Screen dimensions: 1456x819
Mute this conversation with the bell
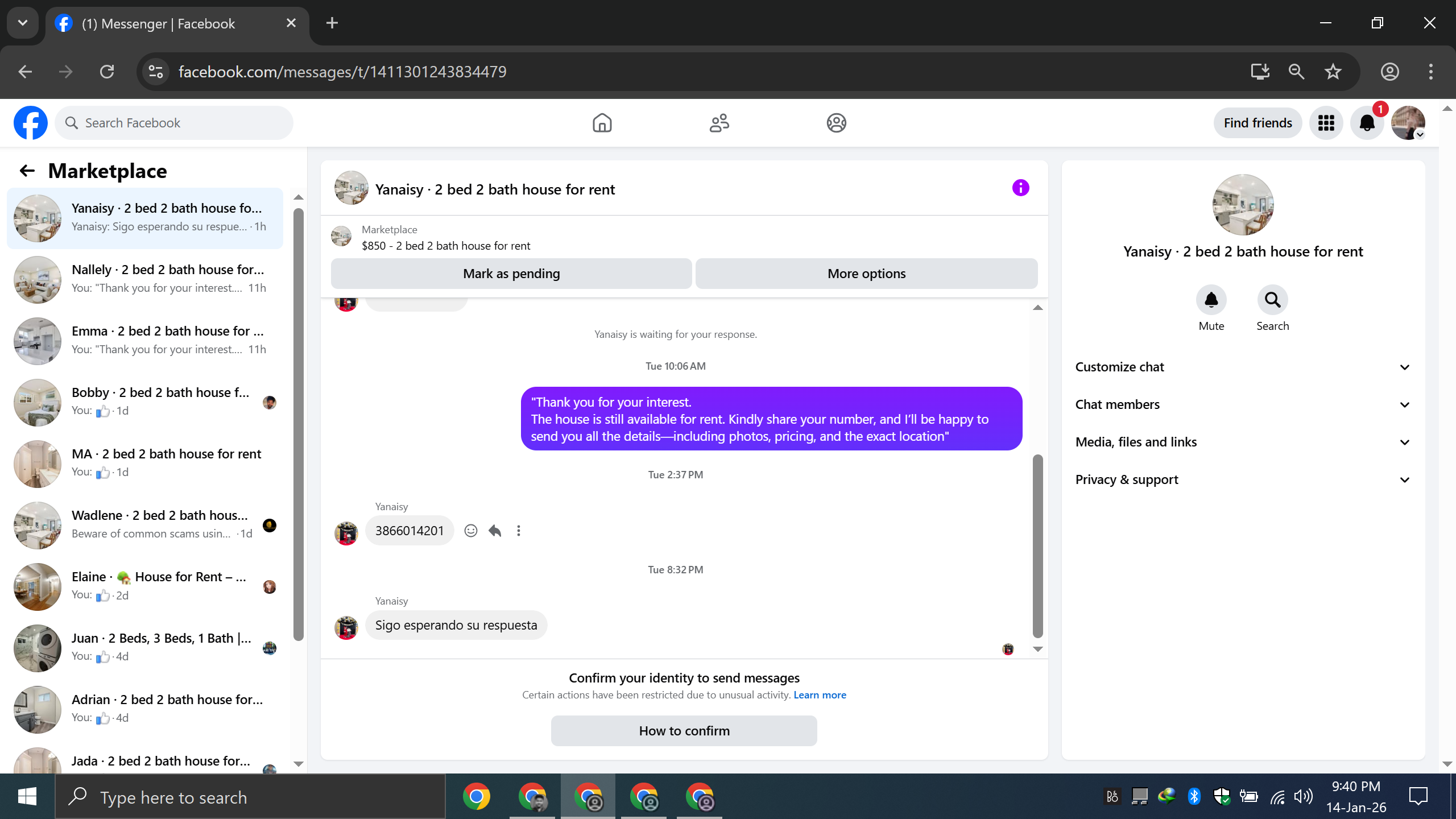point(1211,300)
